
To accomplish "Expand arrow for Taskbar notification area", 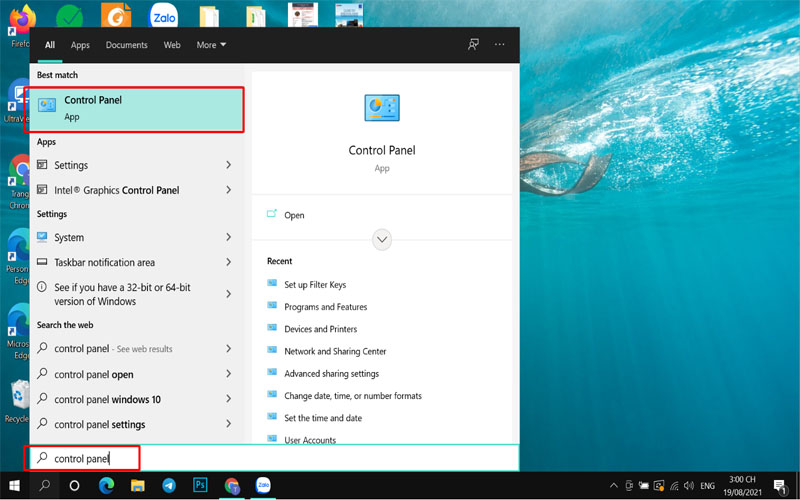I will click(228, 262).
